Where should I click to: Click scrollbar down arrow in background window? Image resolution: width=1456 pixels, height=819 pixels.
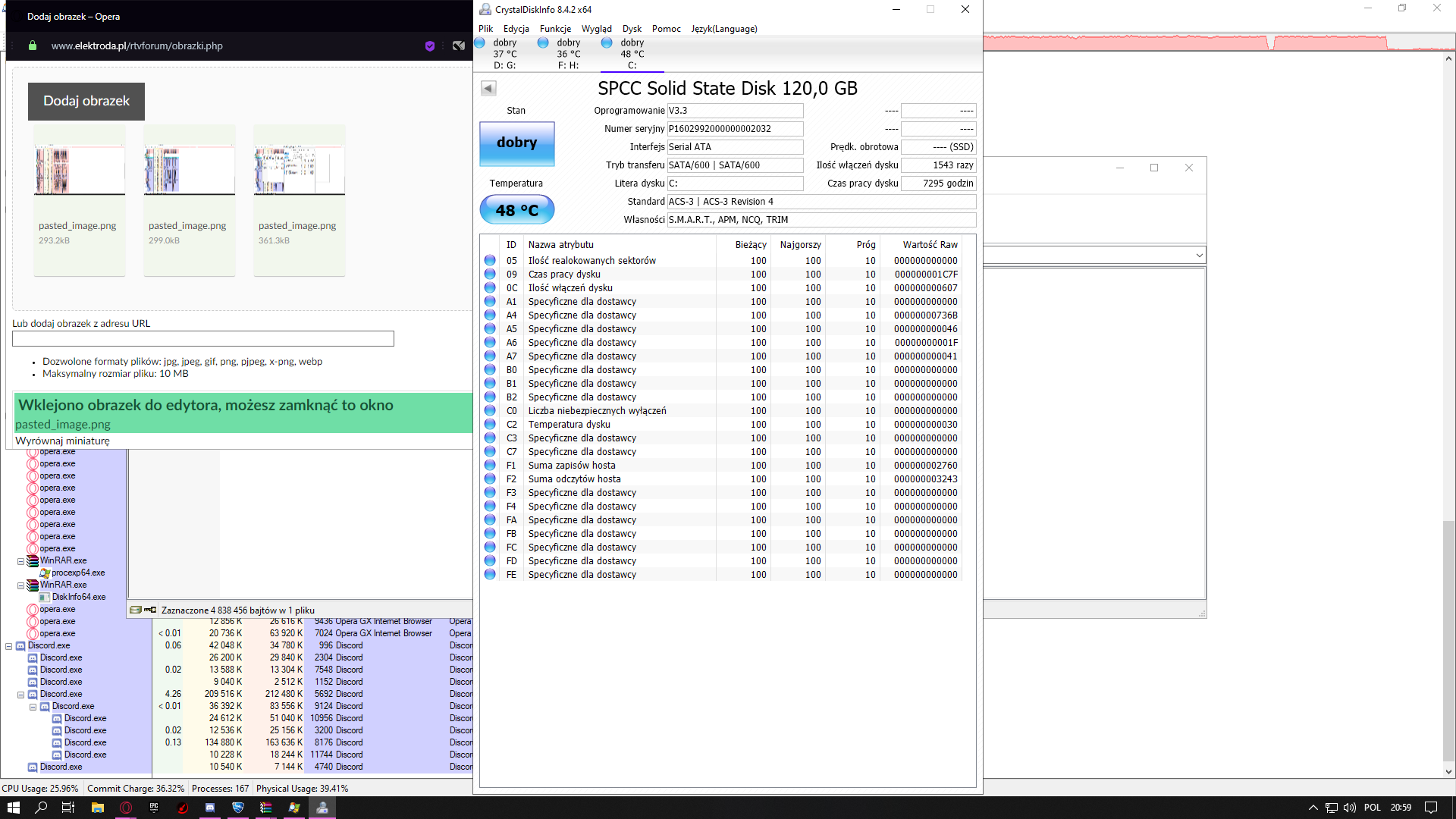pyautogui.click(x=1448, y=772)
